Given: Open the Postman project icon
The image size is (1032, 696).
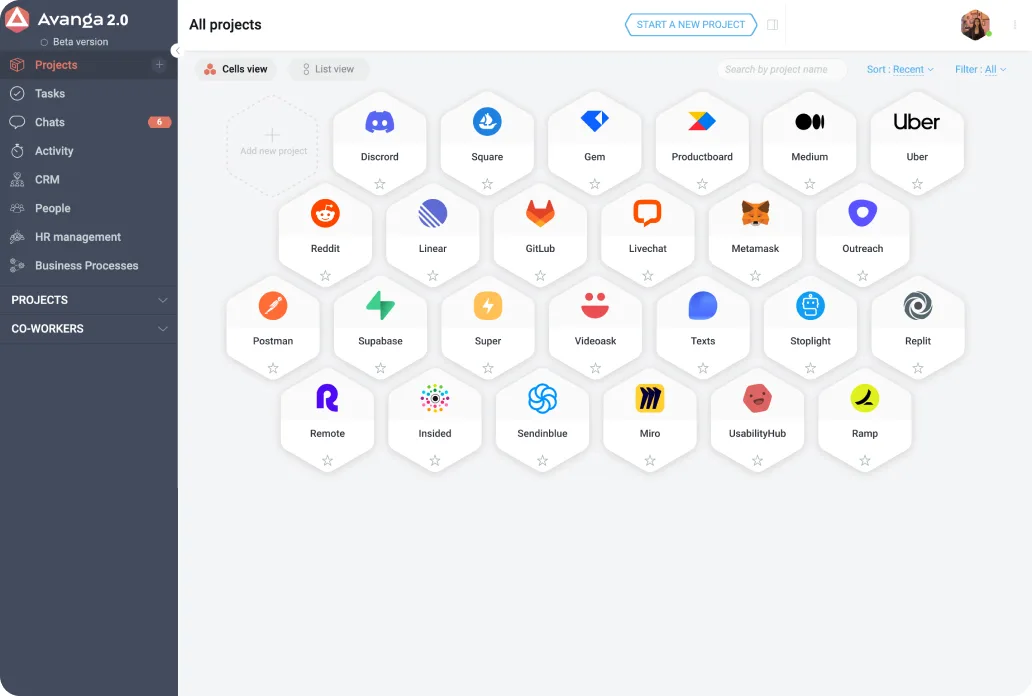Looking at the screenshot, I should 272,306.
